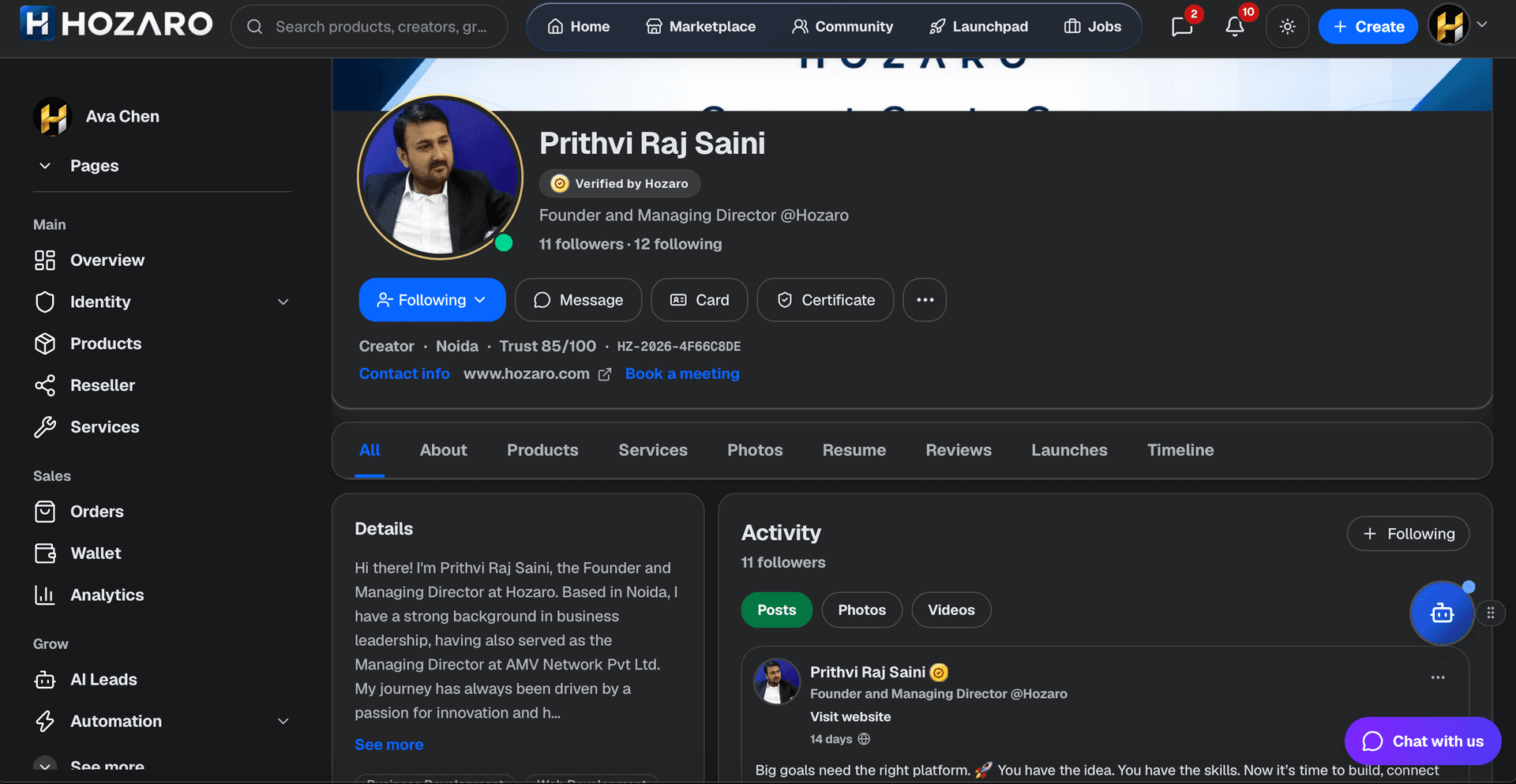Screen dimensions: 1516x784
Task: Switch to the Resume profile tab
Action: tap(854, 450)
